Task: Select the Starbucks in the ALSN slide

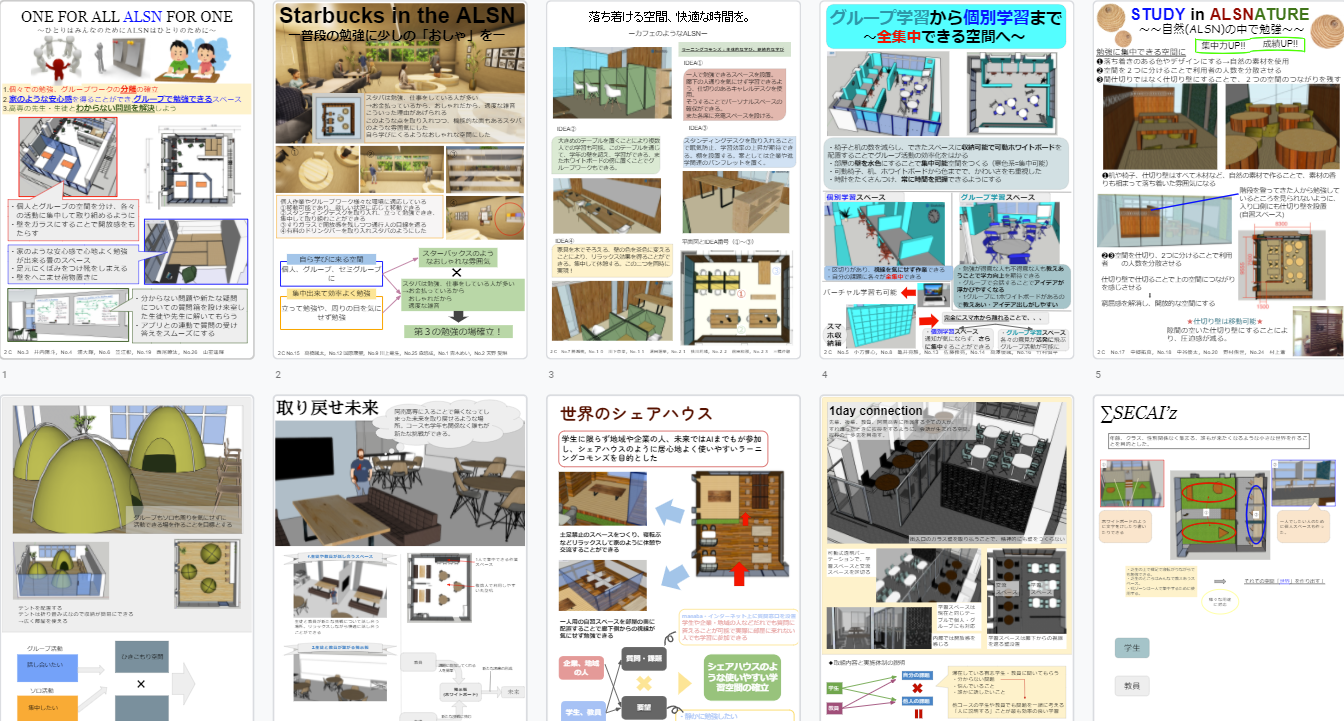Action: pyautogui.click(x=400, y=180)
